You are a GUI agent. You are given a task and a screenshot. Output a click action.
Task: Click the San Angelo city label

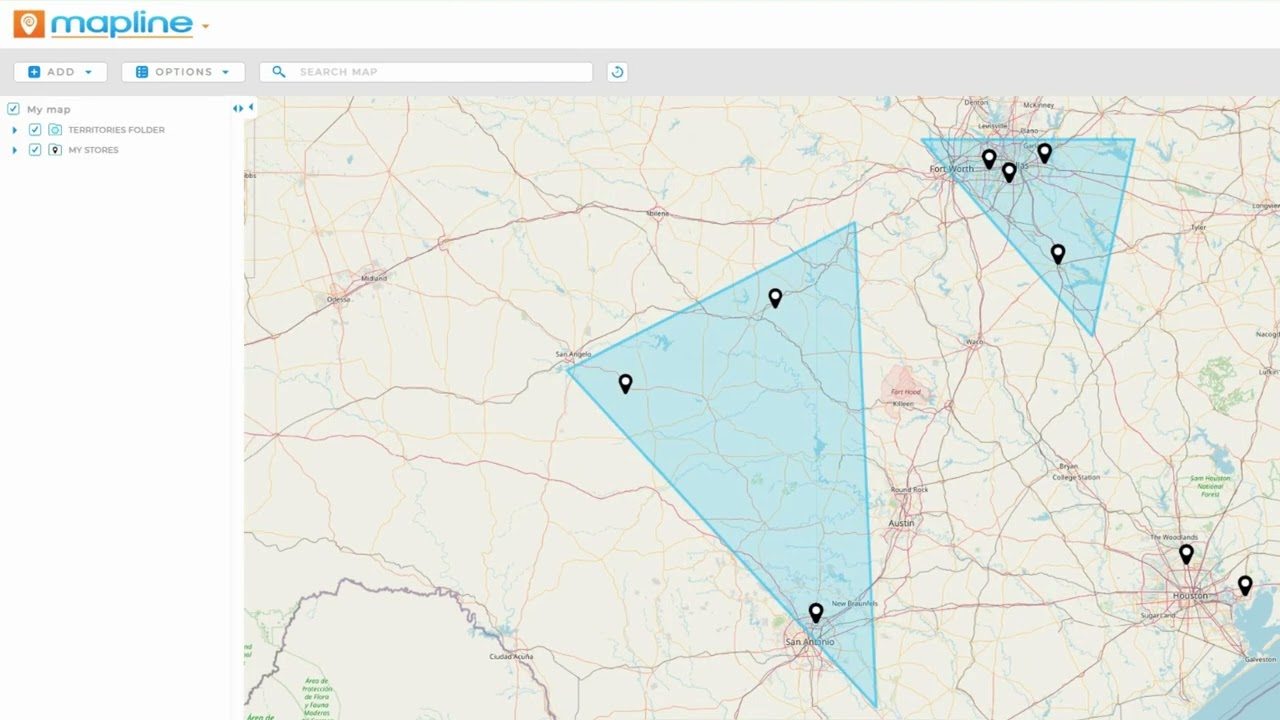pos(573,354)
